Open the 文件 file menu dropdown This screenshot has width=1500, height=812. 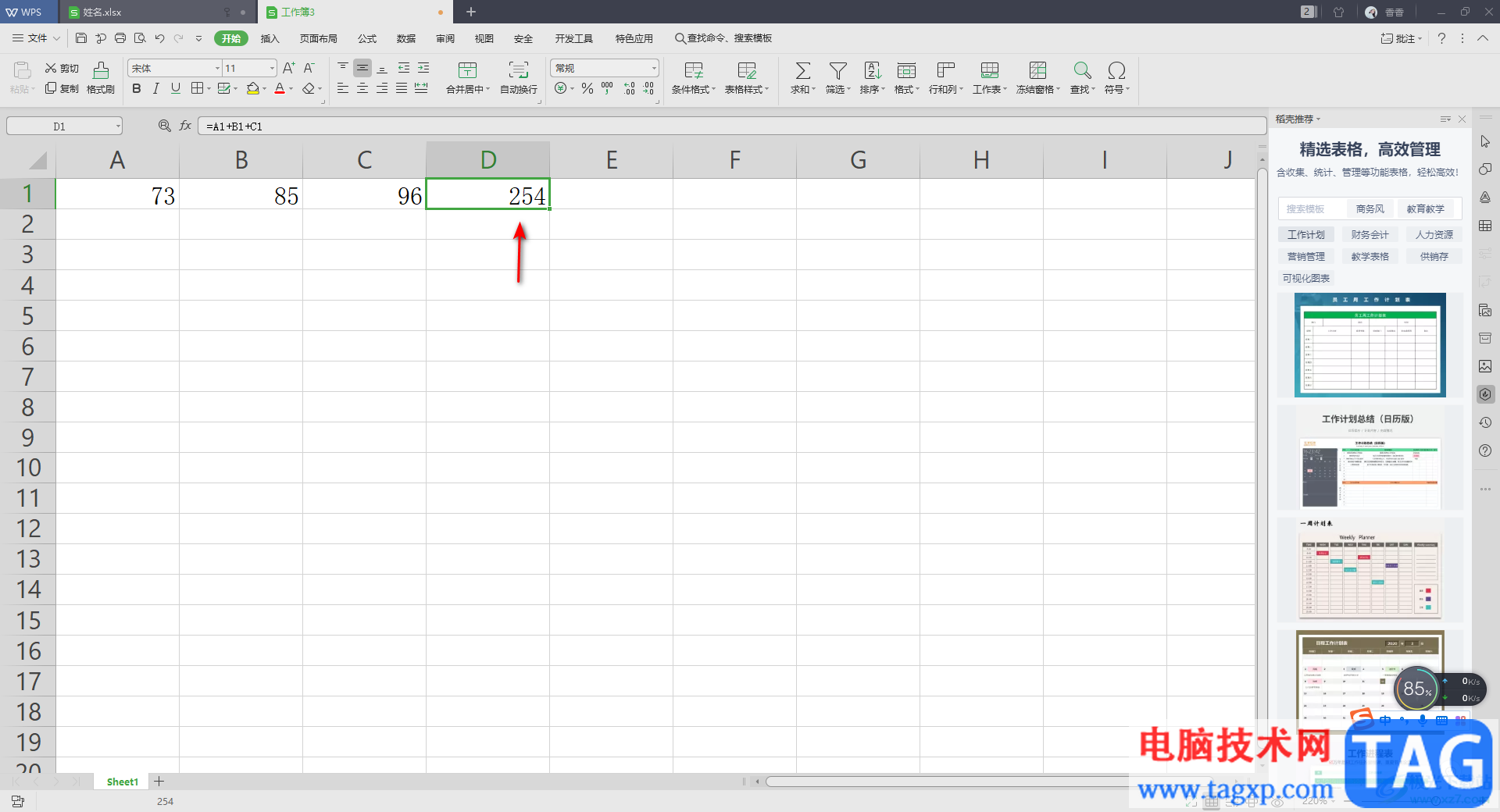tap(36, 38)
